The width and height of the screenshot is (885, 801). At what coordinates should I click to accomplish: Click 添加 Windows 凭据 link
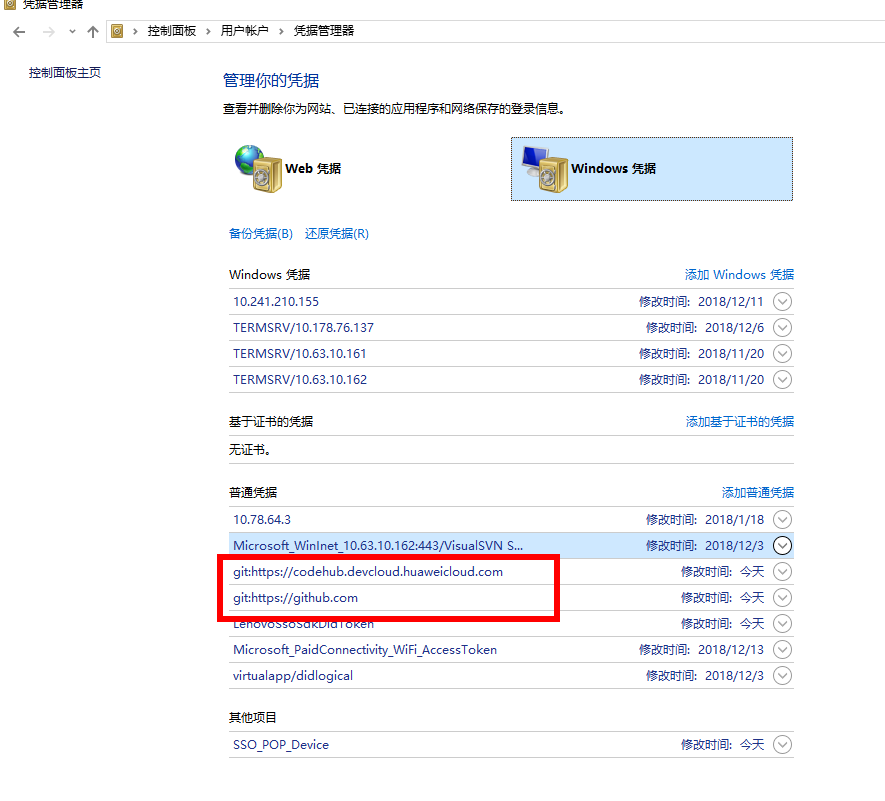coord(739,275)
